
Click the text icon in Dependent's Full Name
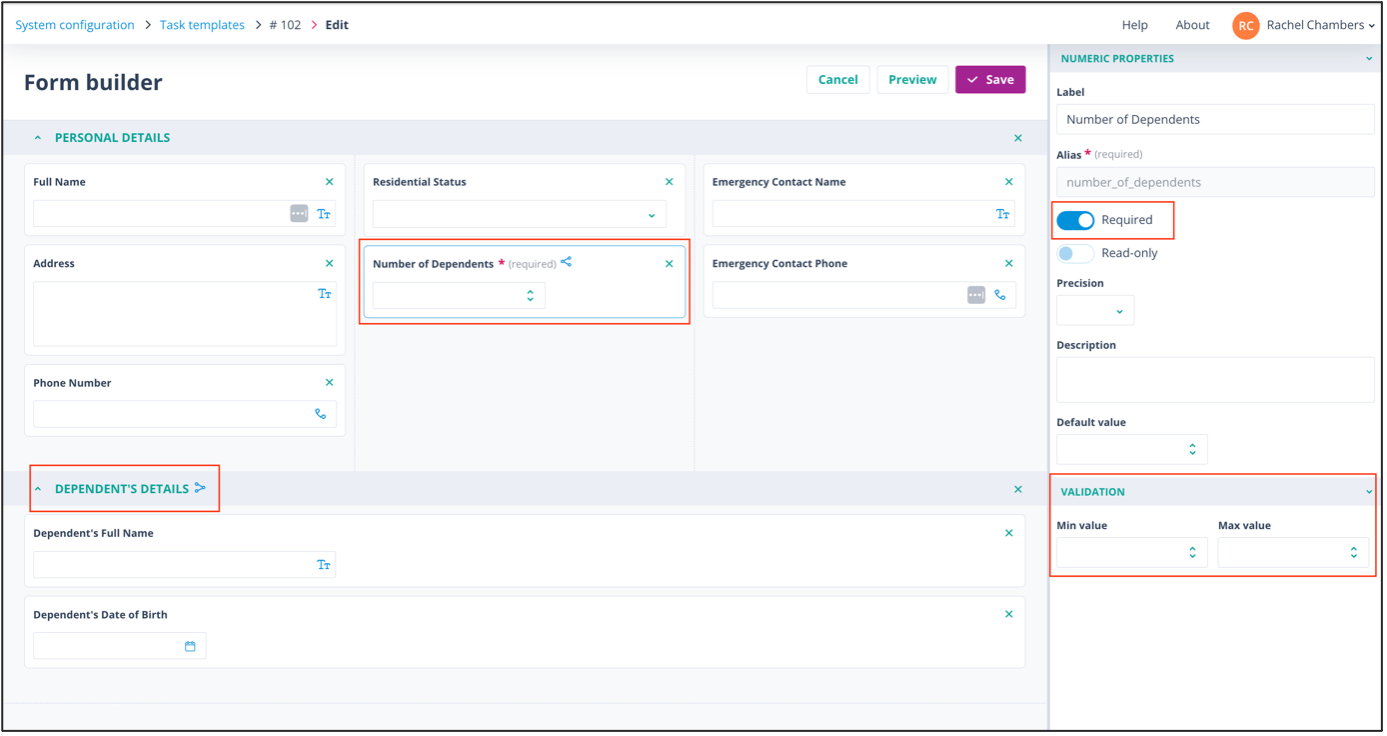coord(323,565)
